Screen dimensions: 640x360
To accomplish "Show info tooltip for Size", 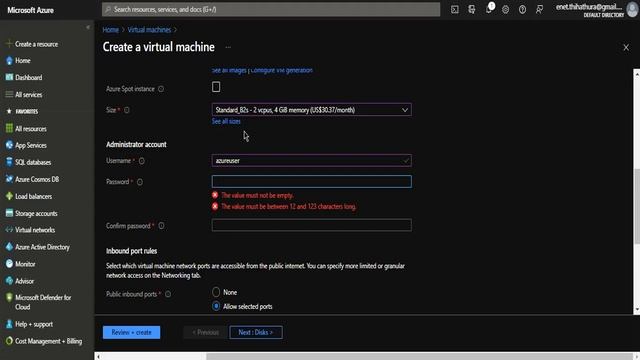I will (x=127, y=110).
